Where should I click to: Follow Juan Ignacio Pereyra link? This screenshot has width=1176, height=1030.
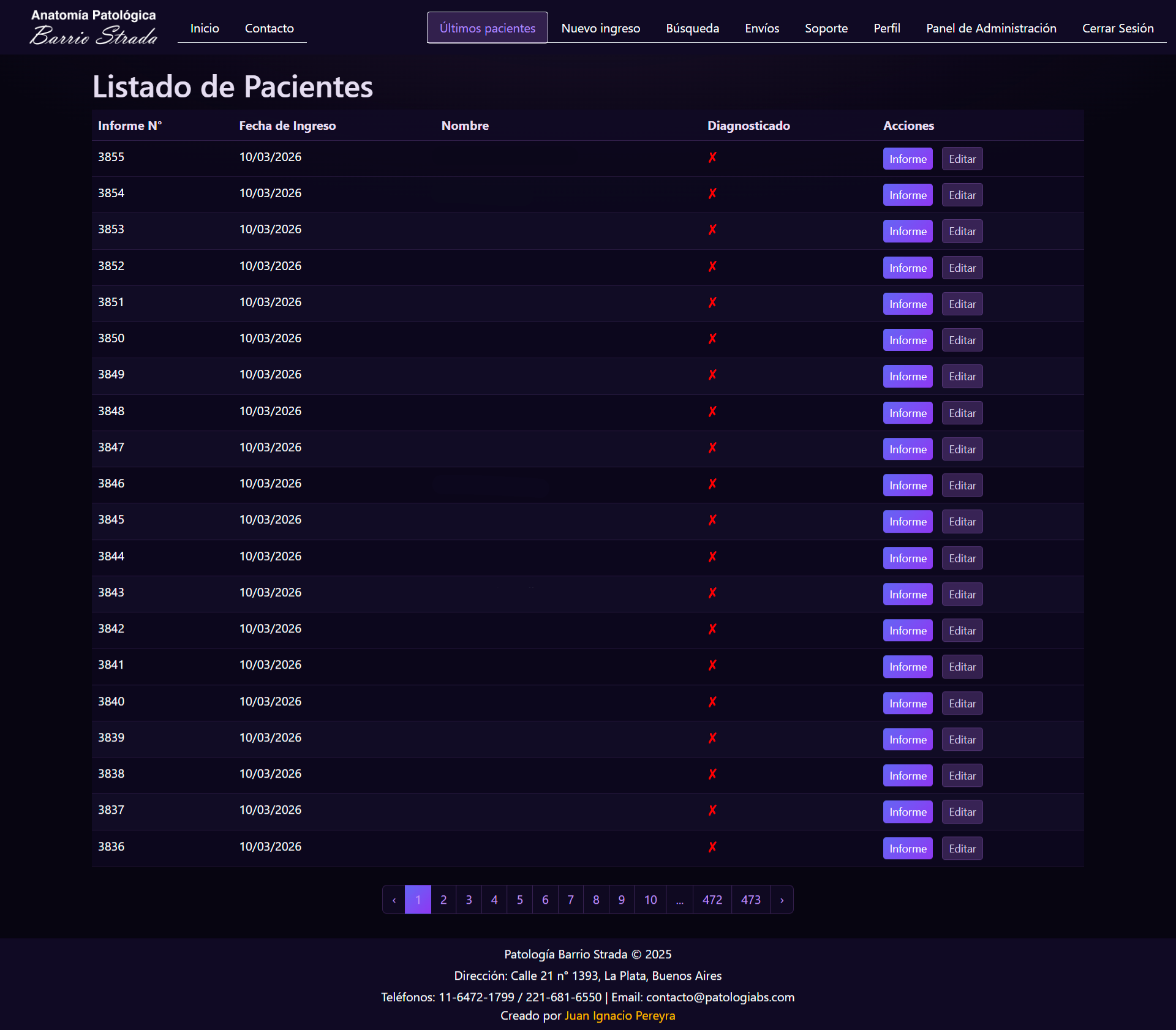pyautogui.click(x=619, y=1015)
